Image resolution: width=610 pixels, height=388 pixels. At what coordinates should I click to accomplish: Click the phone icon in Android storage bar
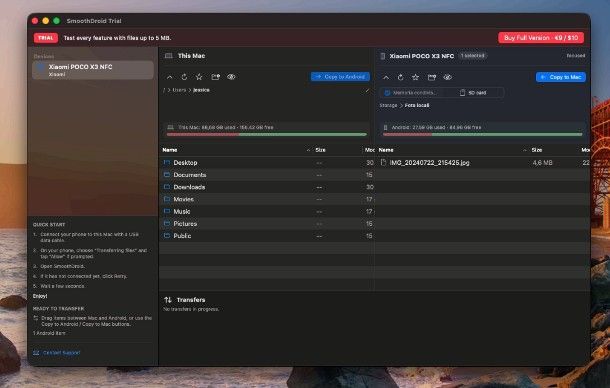pos(386,127)
